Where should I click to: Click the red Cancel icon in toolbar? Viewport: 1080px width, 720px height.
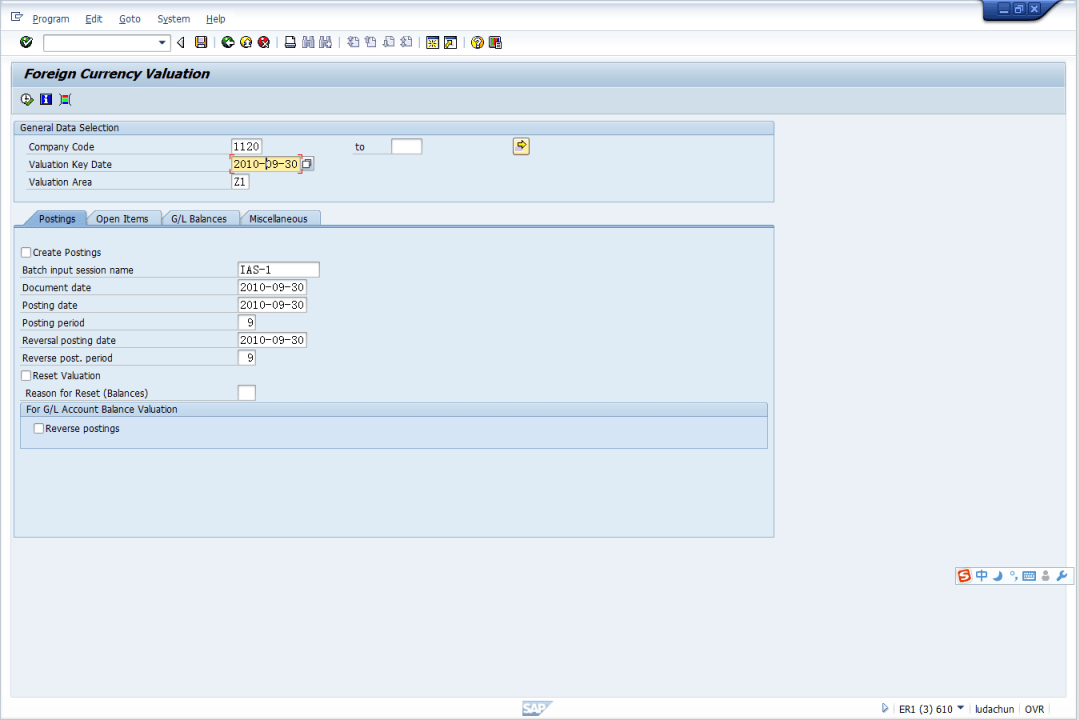pos(263,42)
